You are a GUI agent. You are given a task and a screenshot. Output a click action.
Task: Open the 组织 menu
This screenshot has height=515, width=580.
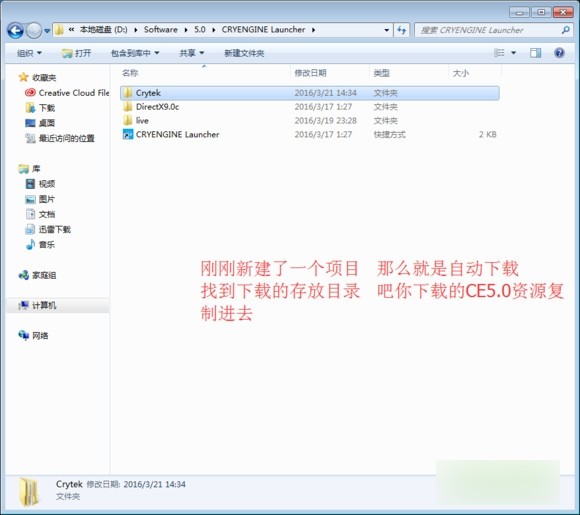29,53
